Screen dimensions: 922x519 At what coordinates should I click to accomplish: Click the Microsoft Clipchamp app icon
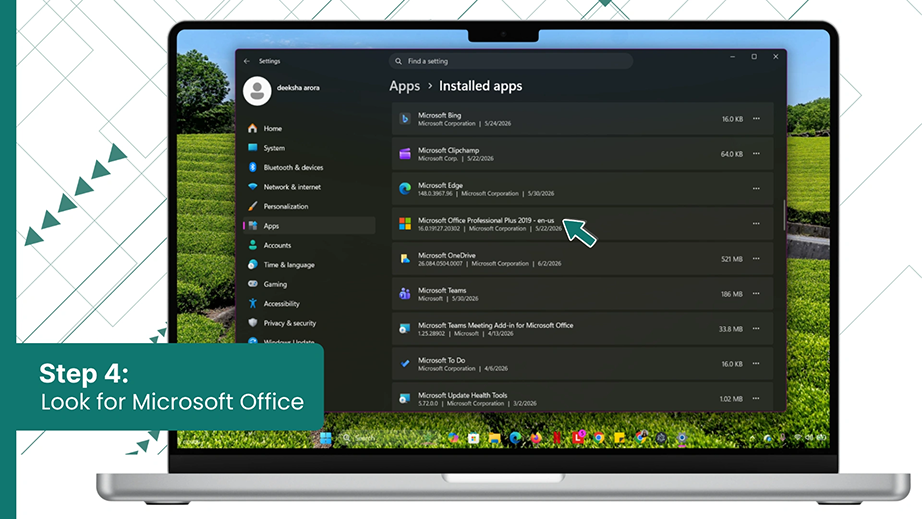click(x=405, y=154)
